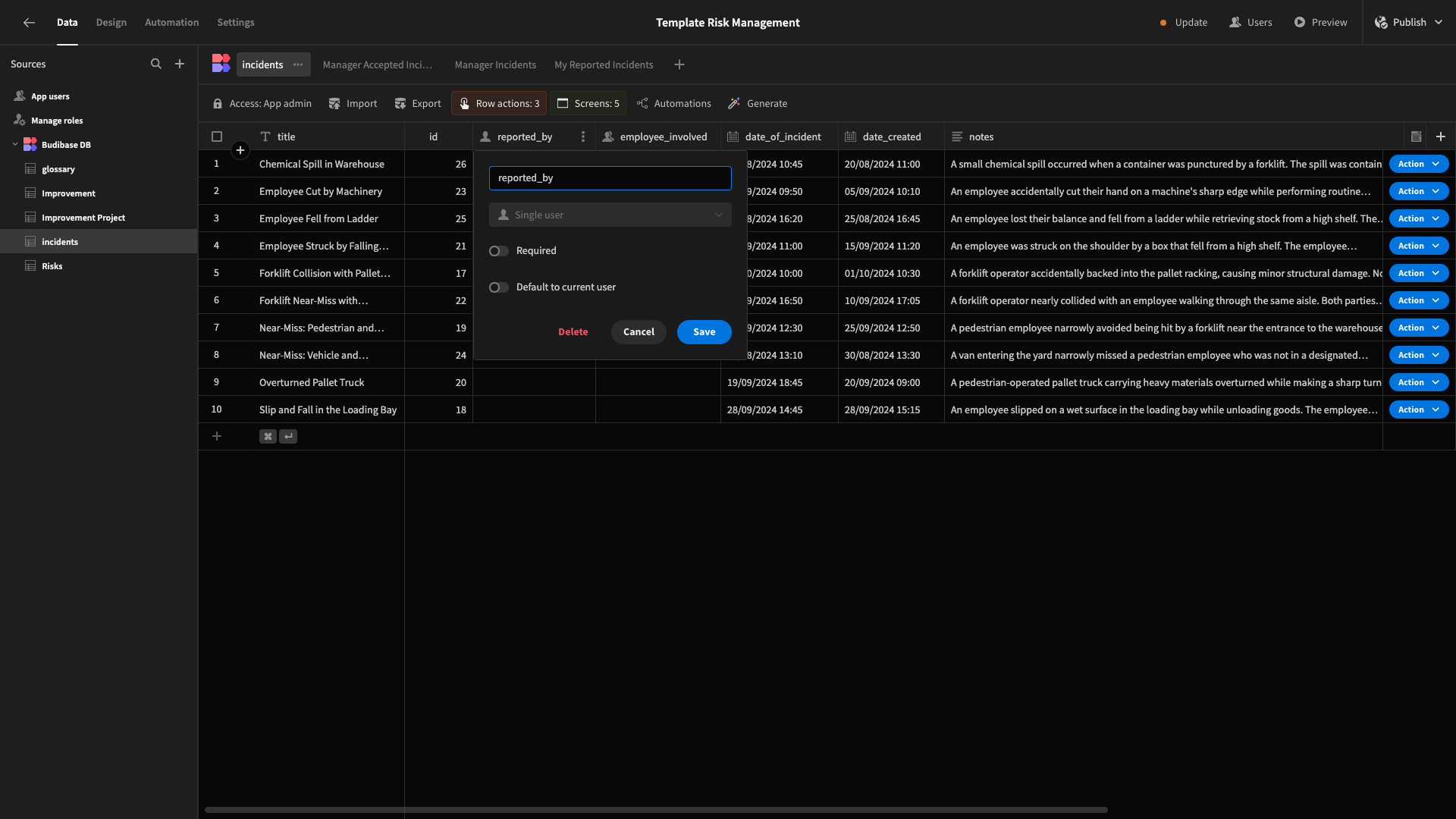Click the Save button in dialog
Viewport: 1456px width, 819px height.
click(704, 331)
